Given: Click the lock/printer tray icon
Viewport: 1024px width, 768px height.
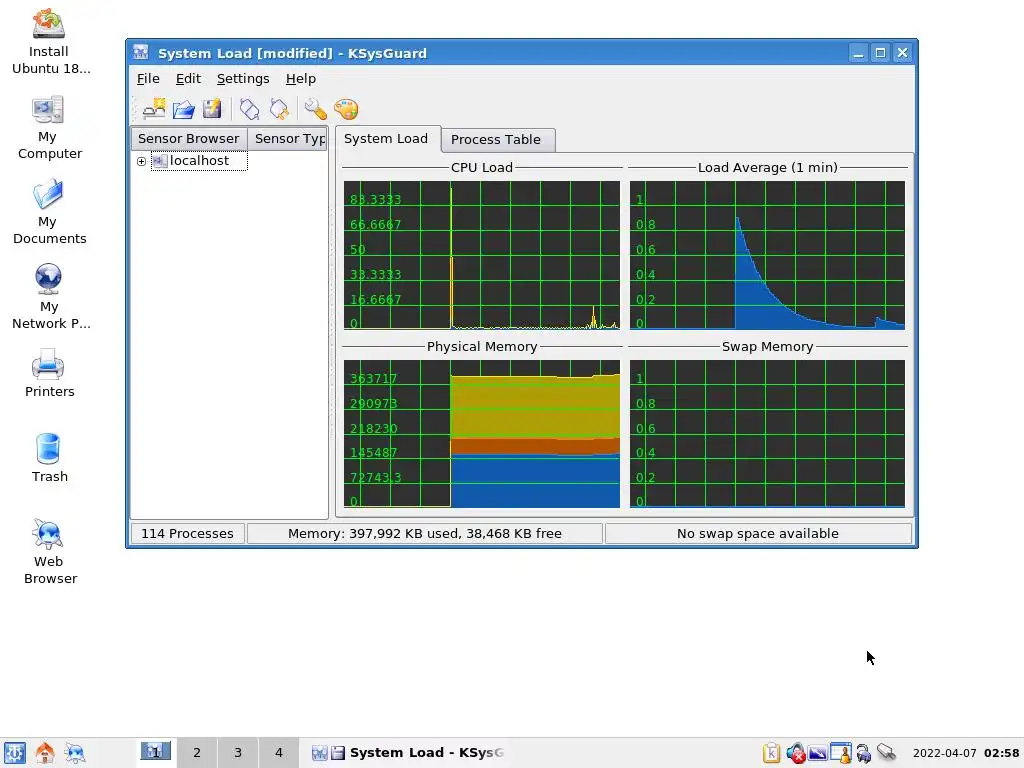Looking at the screenshot, I should pyautogui.click(x=863, y=753).
